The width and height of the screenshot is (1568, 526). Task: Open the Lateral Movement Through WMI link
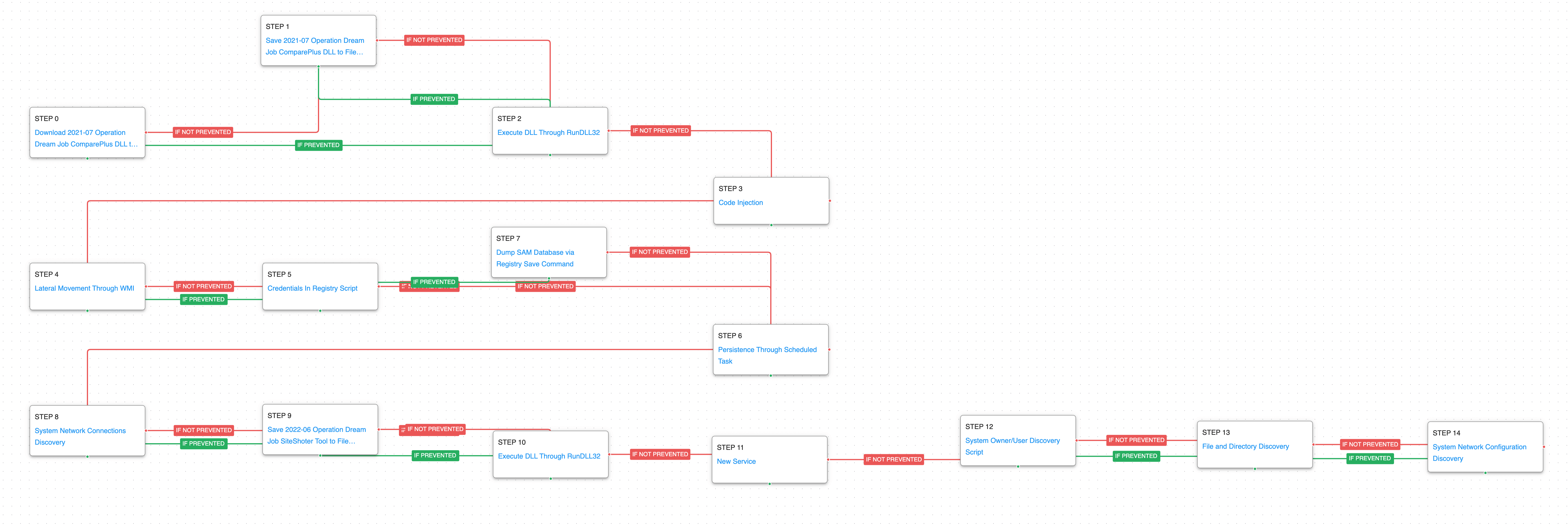[84, 289]
